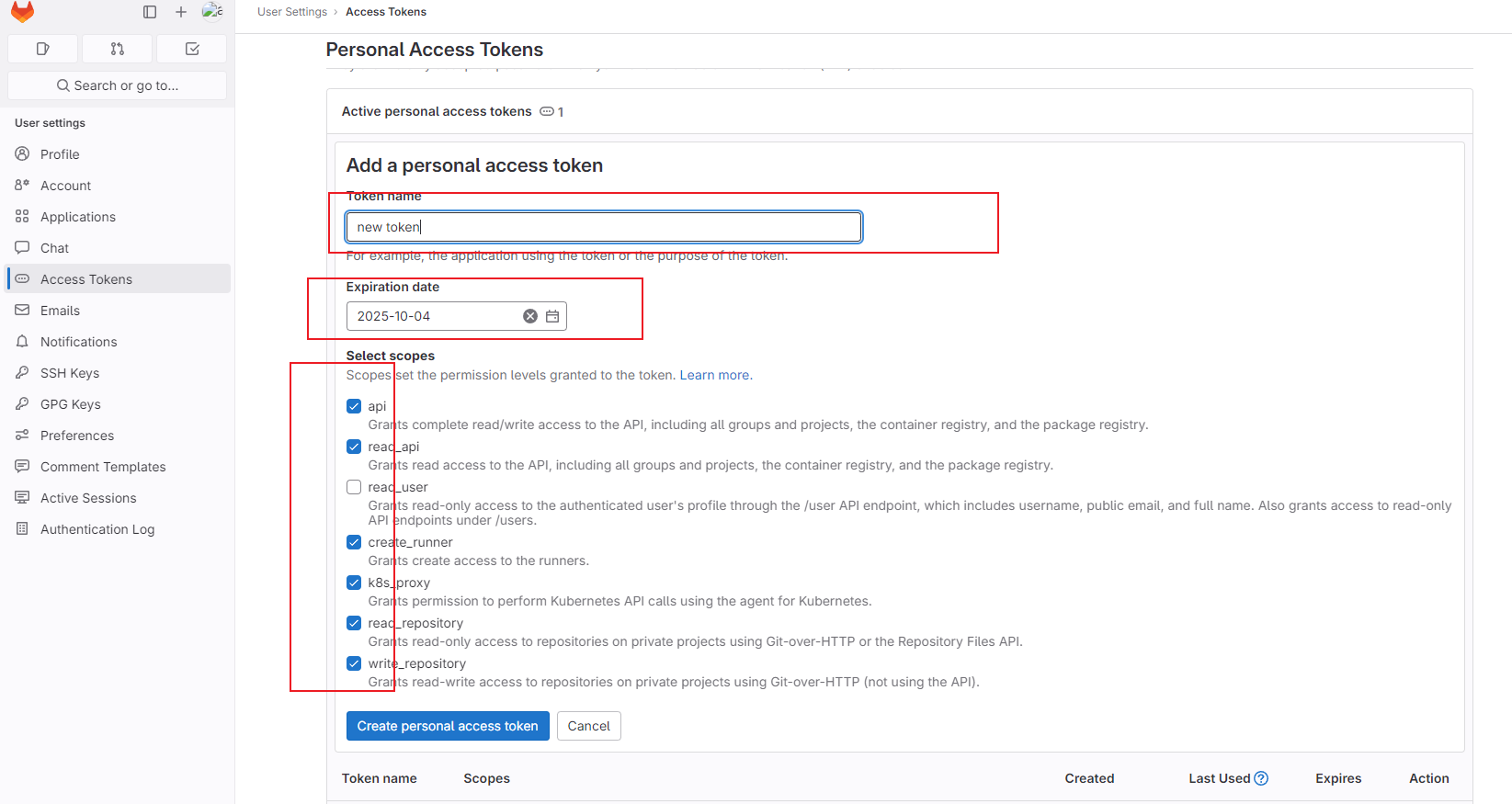Disable the write_repository scope
The width and height of the screenshot is (1512, 804).
pyautogui.click(x=354, y=662)
